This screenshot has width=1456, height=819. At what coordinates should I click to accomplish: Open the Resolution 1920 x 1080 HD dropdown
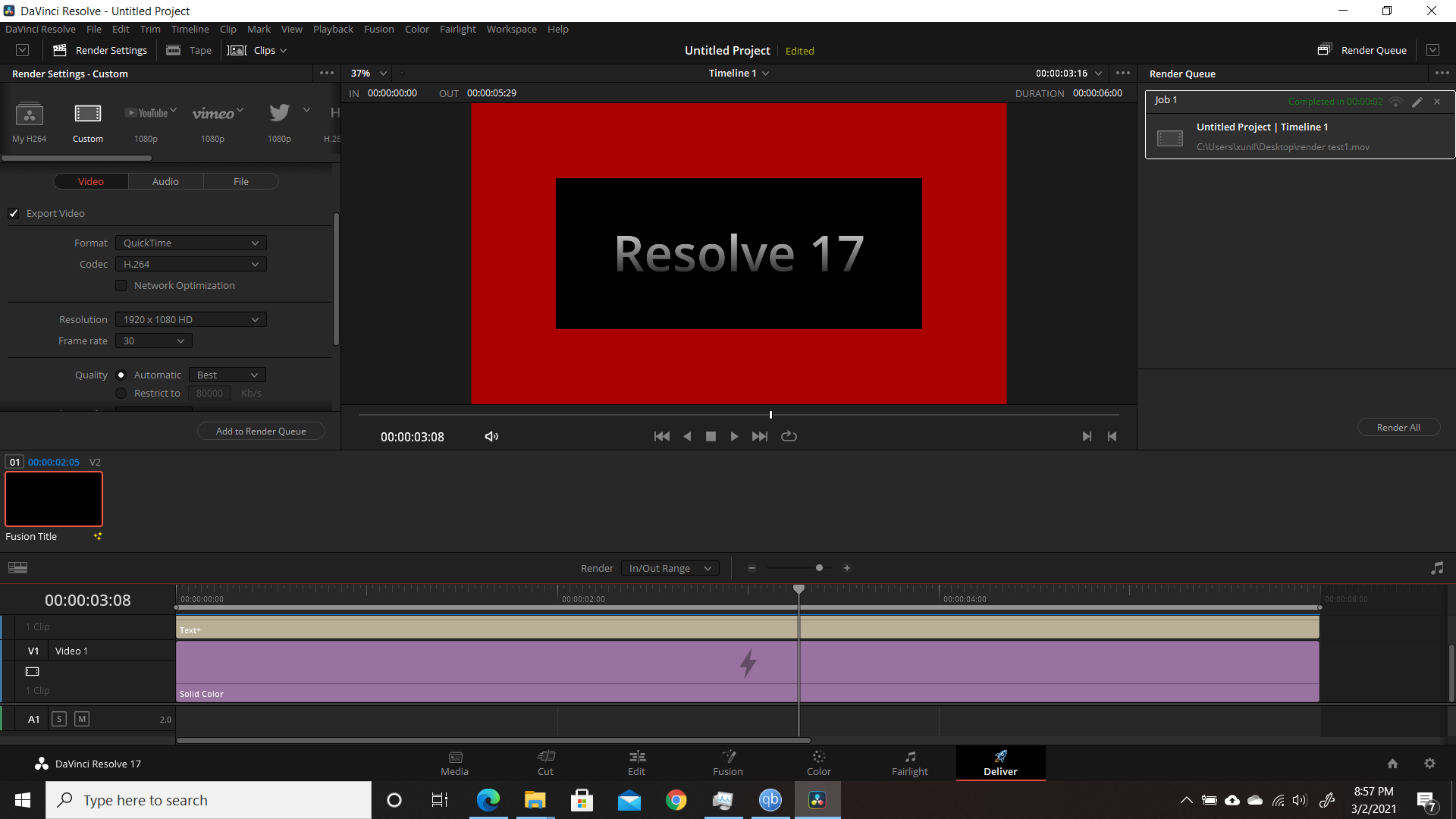click(191, 319)
